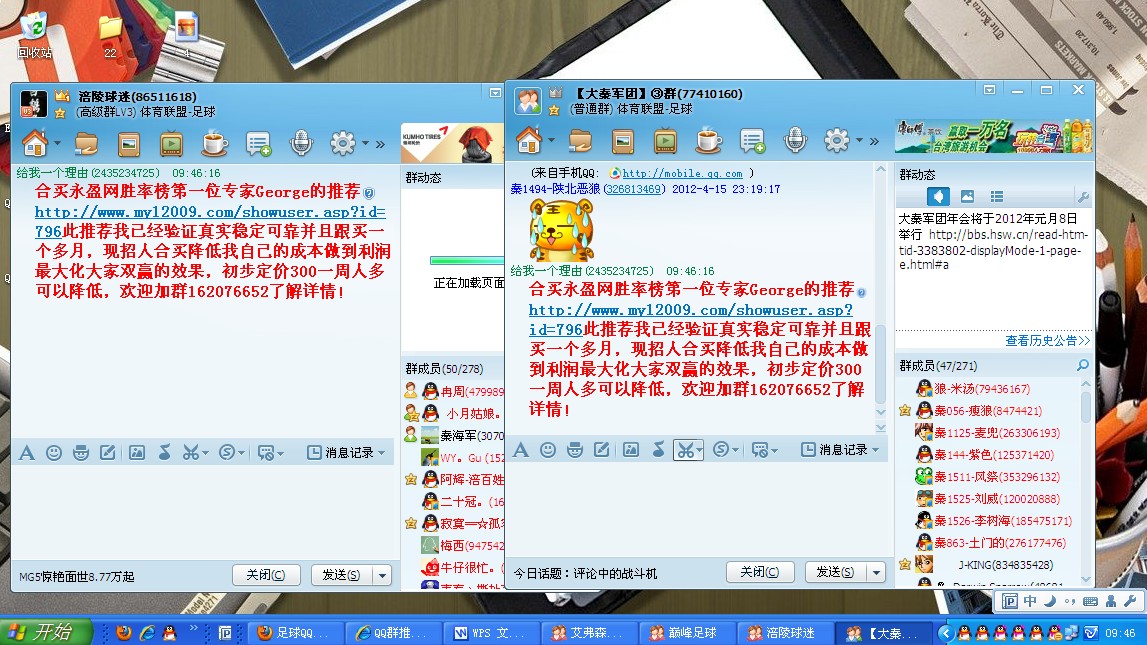1147x645 pixels.
Task: Click send picture icon in 大秦军团 chat
Action: tap(631, 450)
